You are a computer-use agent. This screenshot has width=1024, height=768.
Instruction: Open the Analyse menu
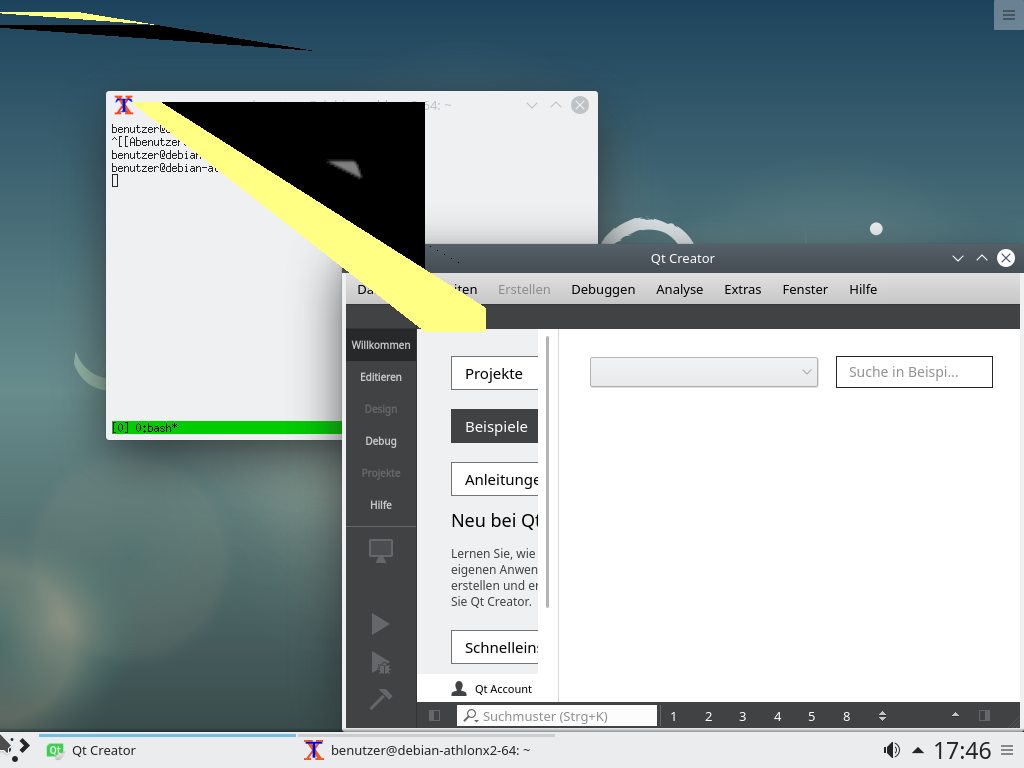pyautogui.click(x=679, y=289)
